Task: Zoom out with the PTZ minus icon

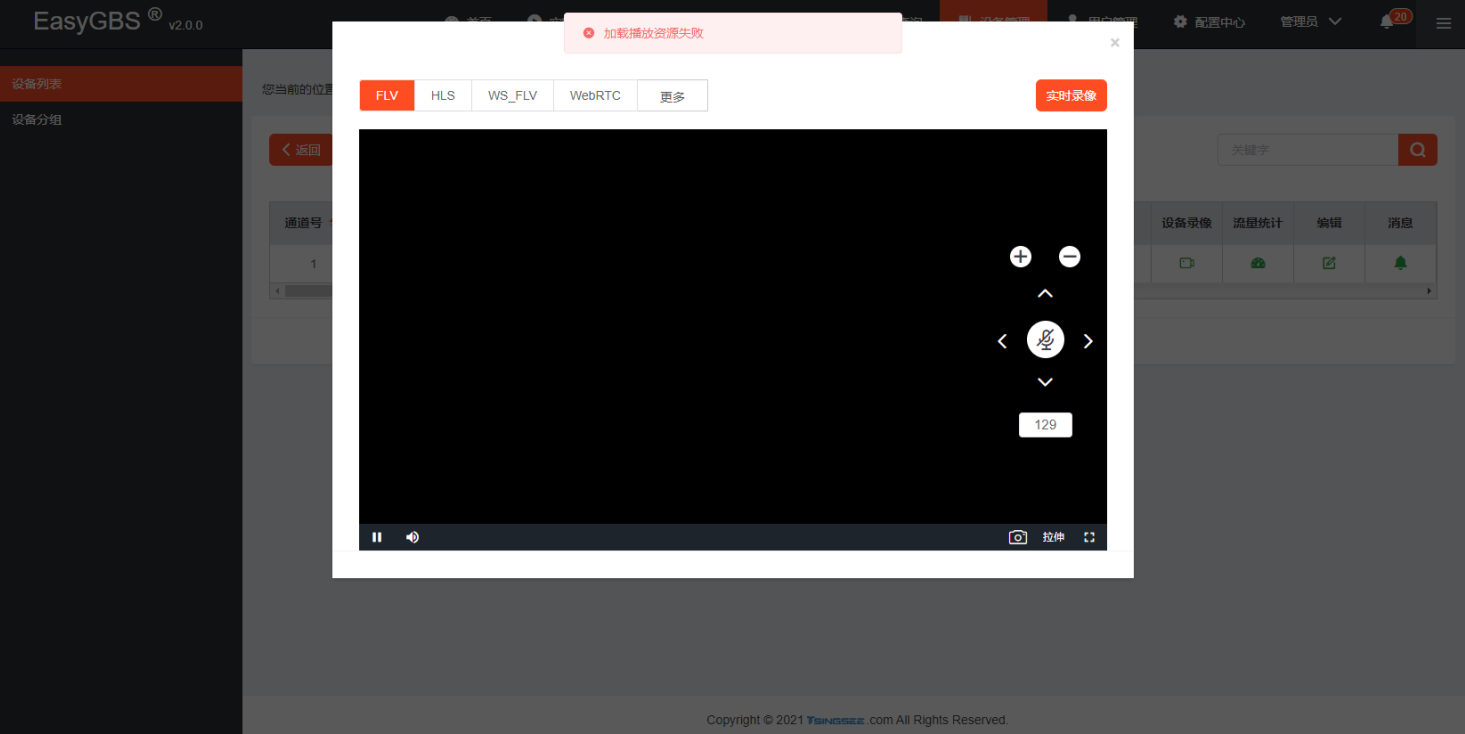Action: (1070, 257)
